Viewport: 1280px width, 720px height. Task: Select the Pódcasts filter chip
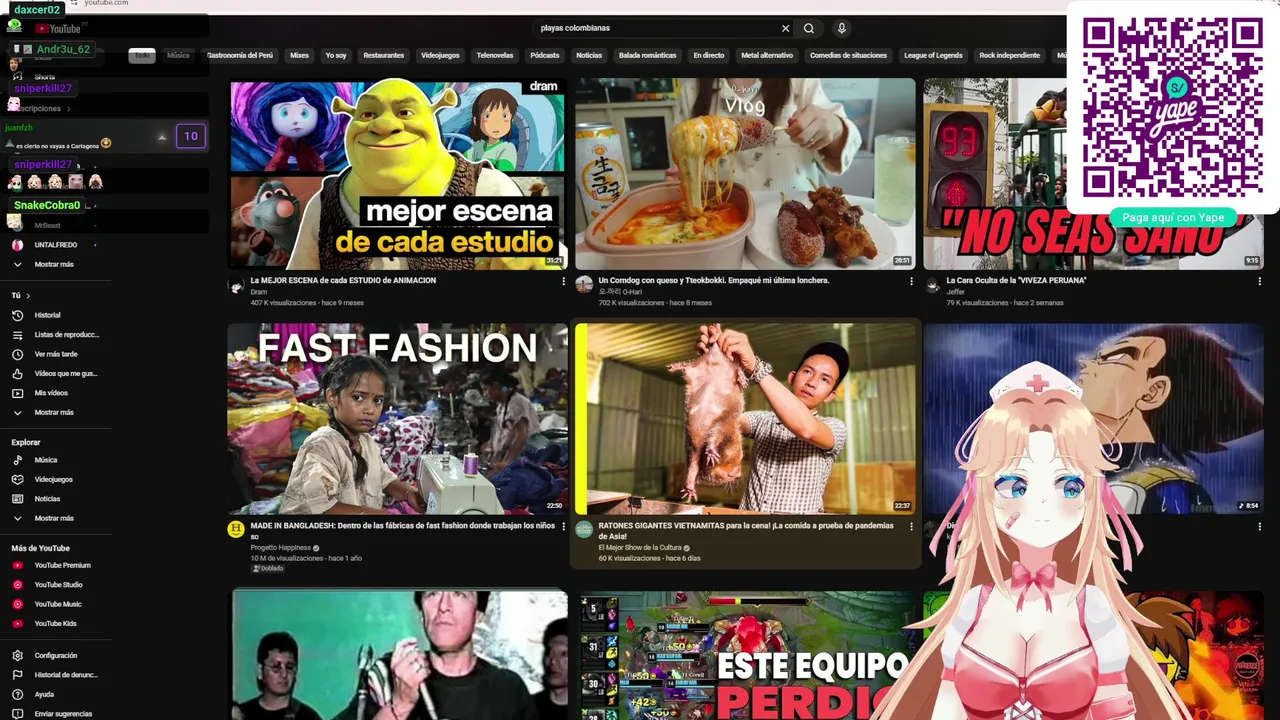(545, 55)
